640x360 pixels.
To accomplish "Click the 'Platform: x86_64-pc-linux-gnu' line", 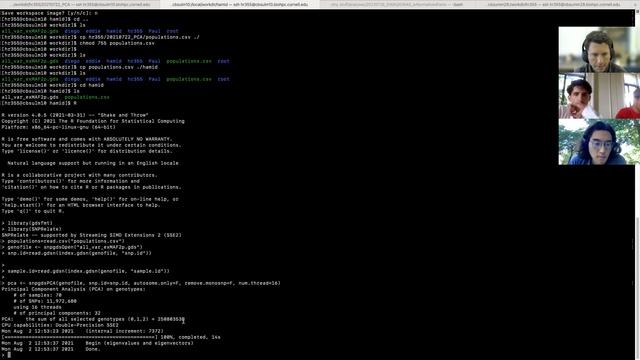I will (58, 127).
